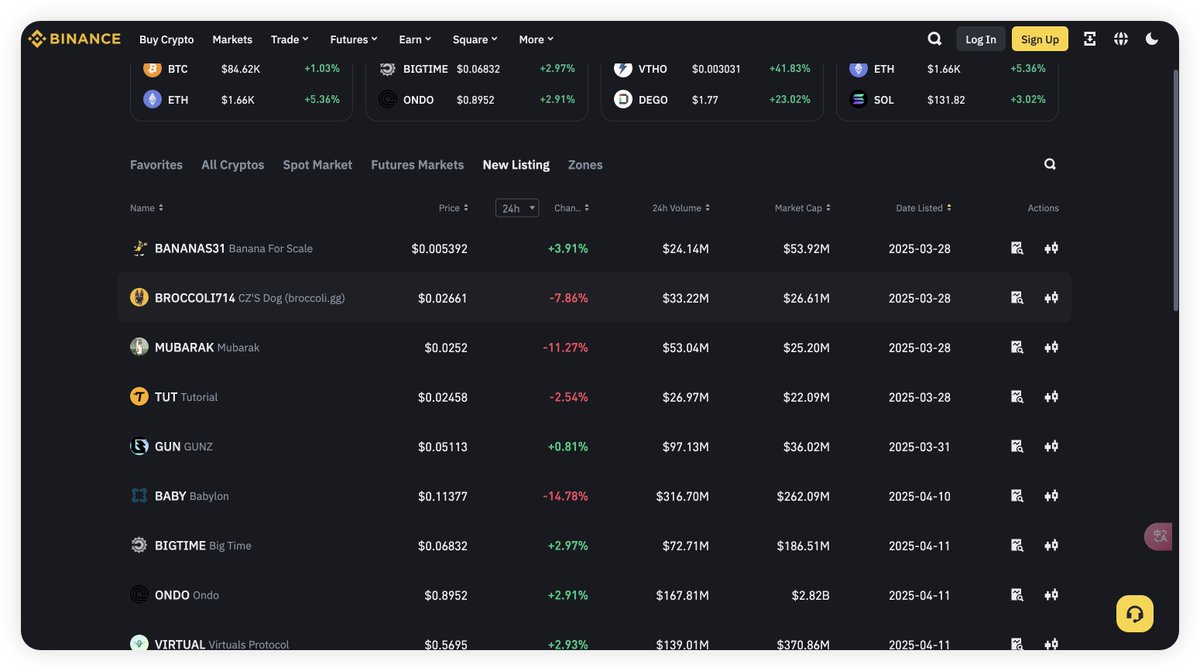Open BROCCOLI714 trade icon
The height and width of the screenshot is (671, 1200).
click(x=1051, y=298)
